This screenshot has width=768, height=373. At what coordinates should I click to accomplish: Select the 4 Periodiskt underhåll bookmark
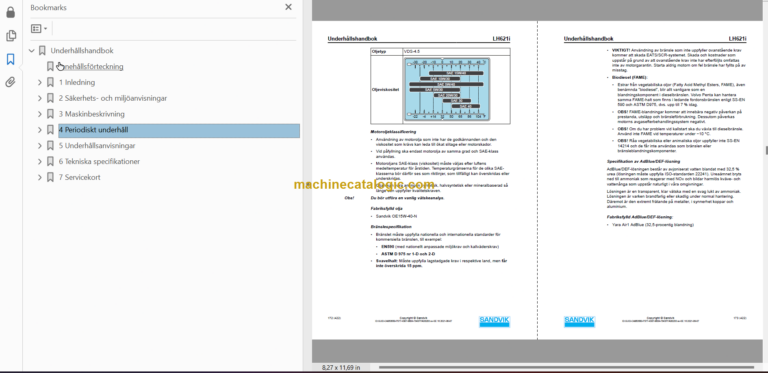coord(94,130)
